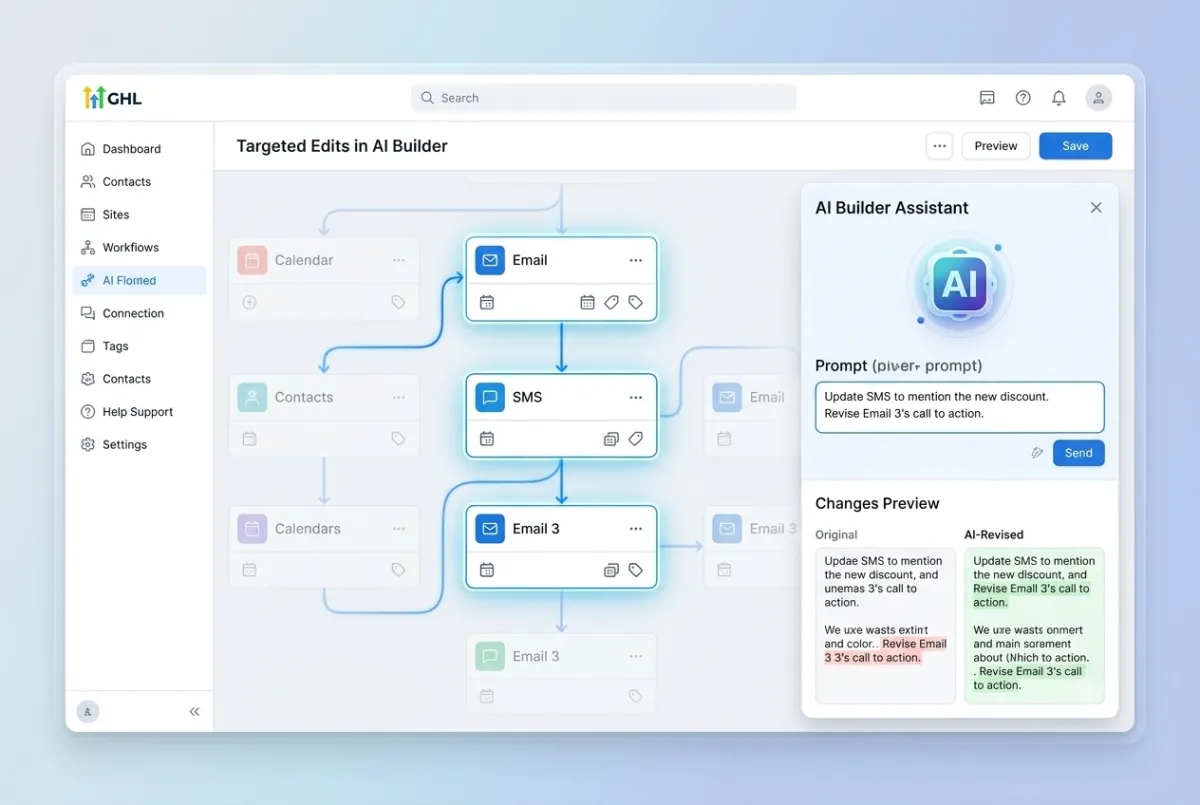Go to Dashboard in the sidebar

(x=139, y=149)
